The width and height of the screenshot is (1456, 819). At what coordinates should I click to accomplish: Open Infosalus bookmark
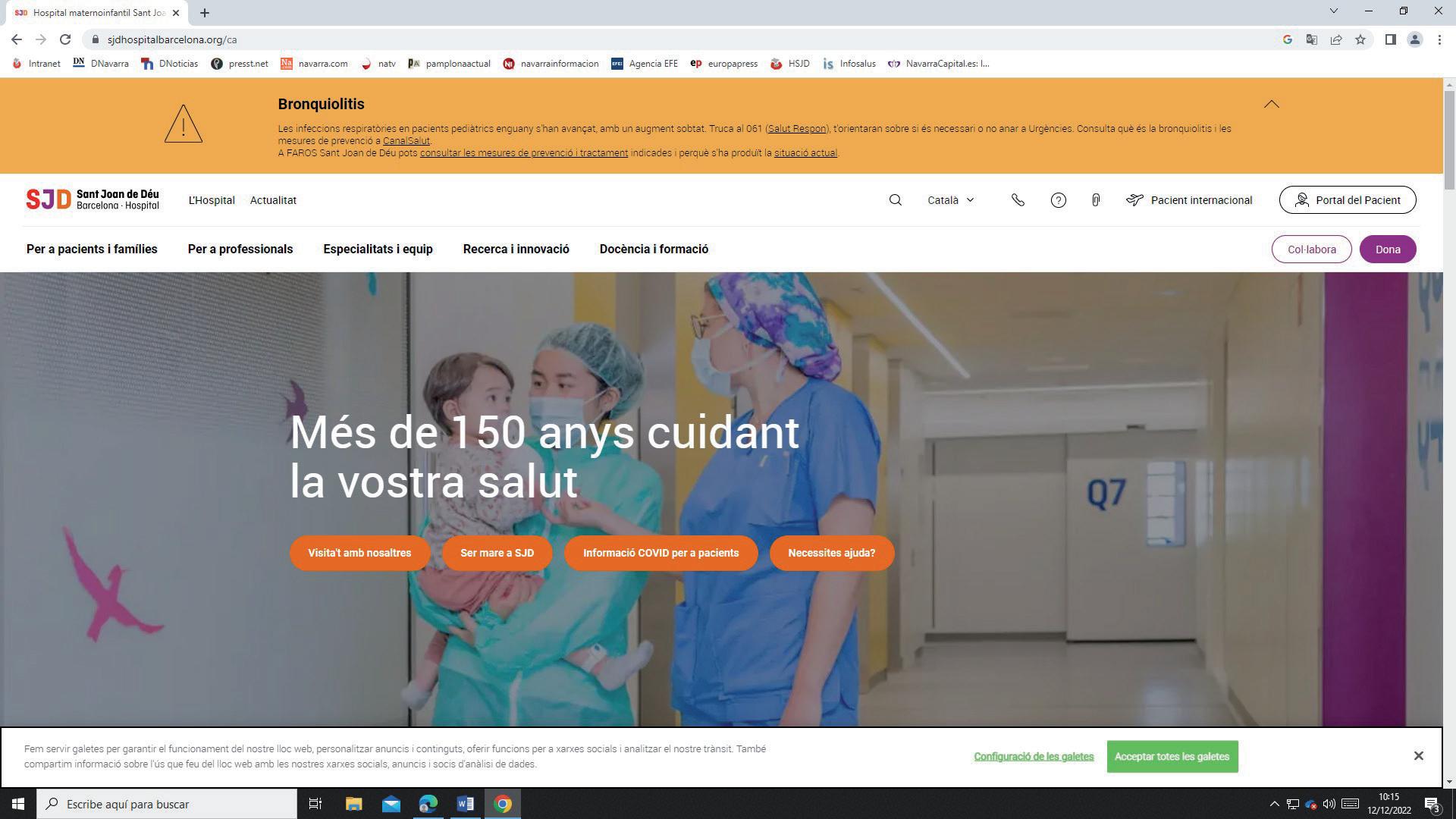[x=849, y=64]
